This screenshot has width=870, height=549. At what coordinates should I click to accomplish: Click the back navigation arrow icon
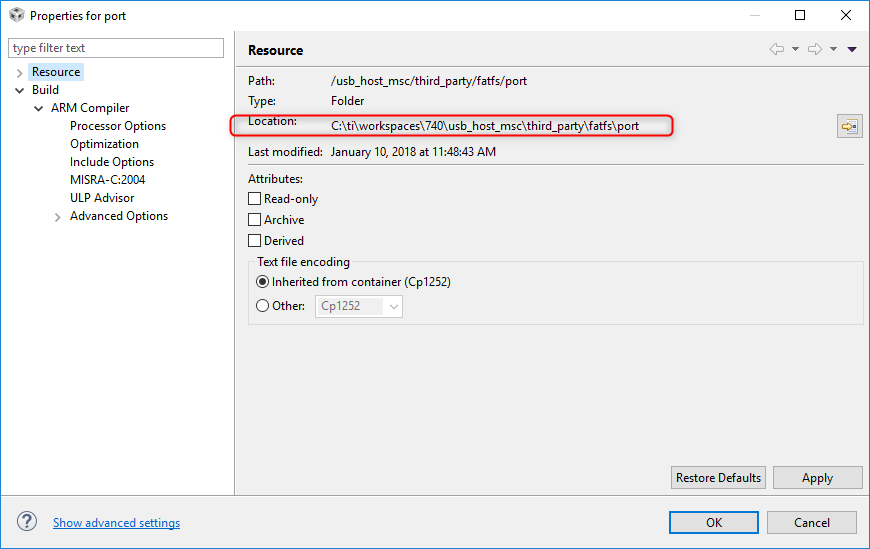click(776, 49)
